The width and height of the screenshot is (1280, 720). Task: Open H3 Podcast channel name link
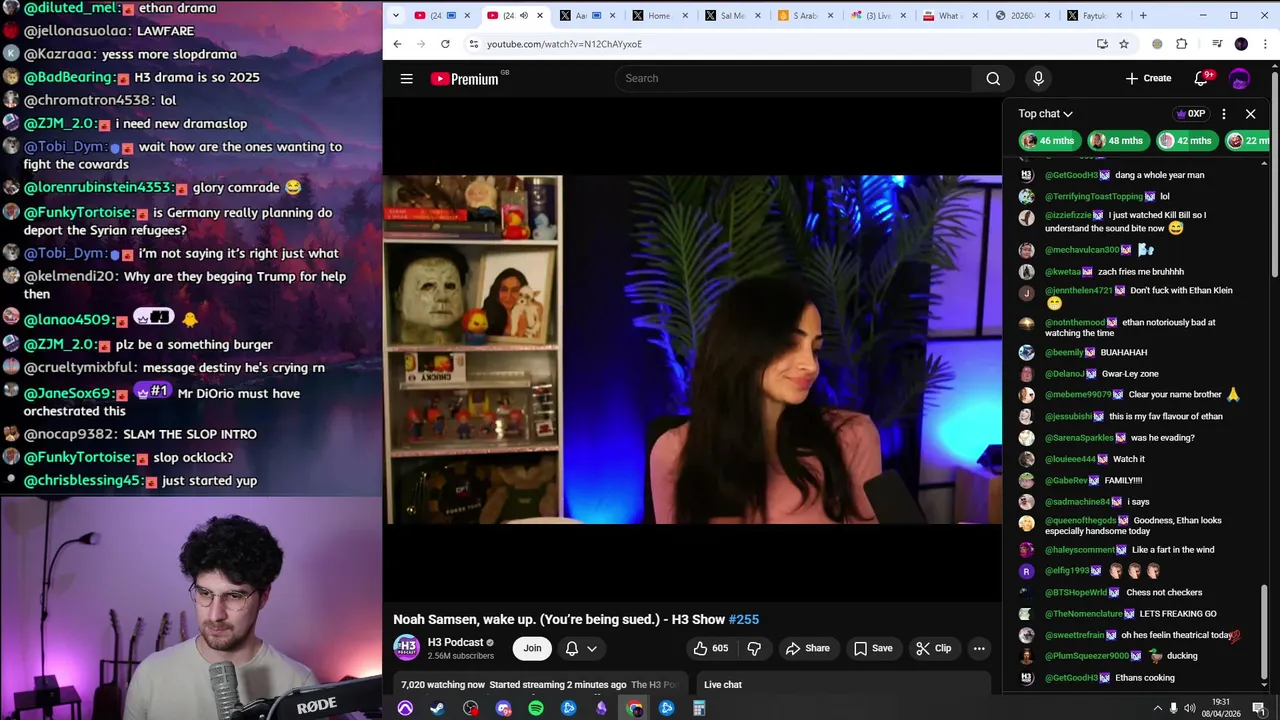455,642
